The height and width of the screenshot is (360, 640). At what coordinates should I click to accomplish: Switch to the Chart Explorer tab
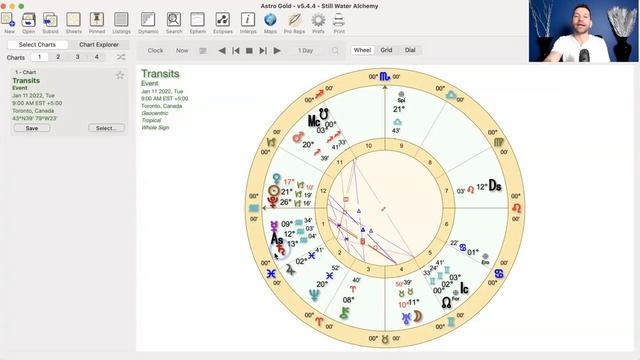point(99,44)
